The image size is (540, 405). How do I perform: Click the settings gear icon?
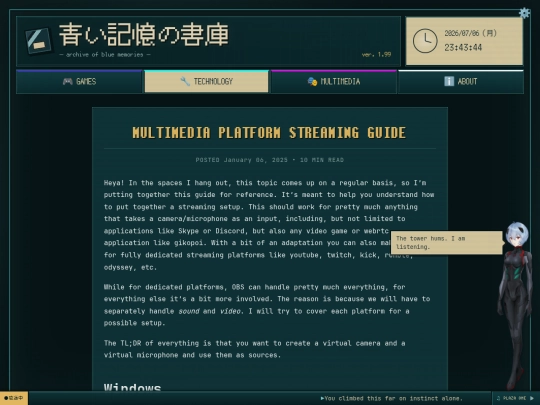[x=524, y=13]
